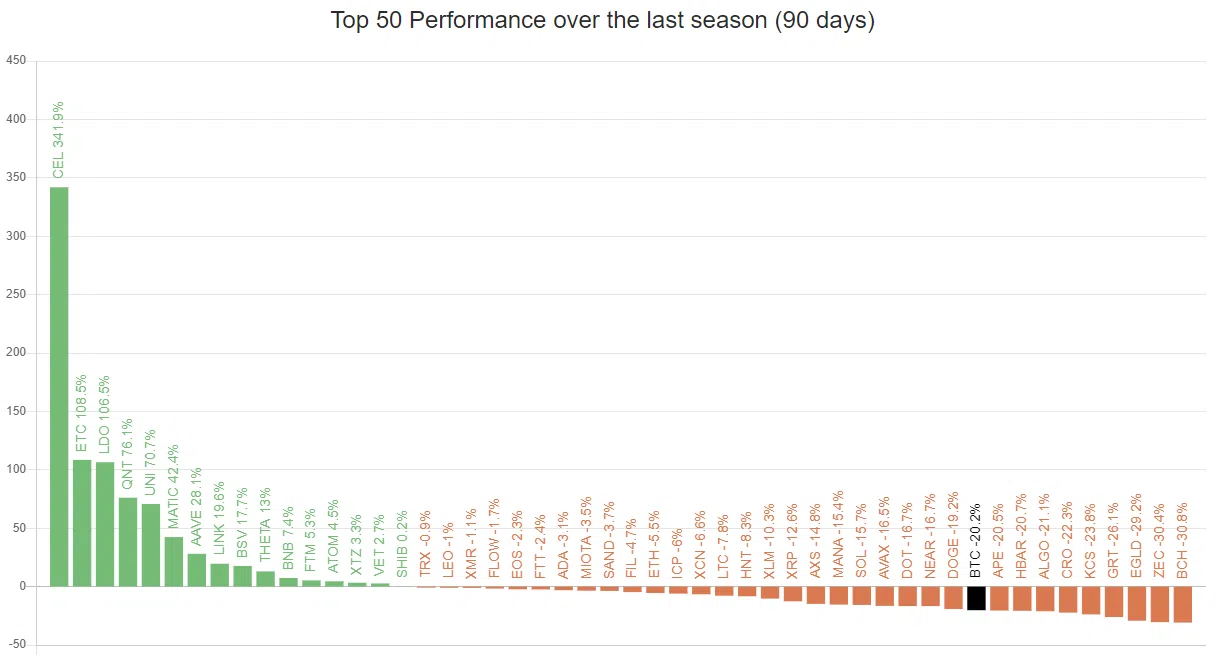
Task: Click the black BTC bar
Action: (977, 597)
